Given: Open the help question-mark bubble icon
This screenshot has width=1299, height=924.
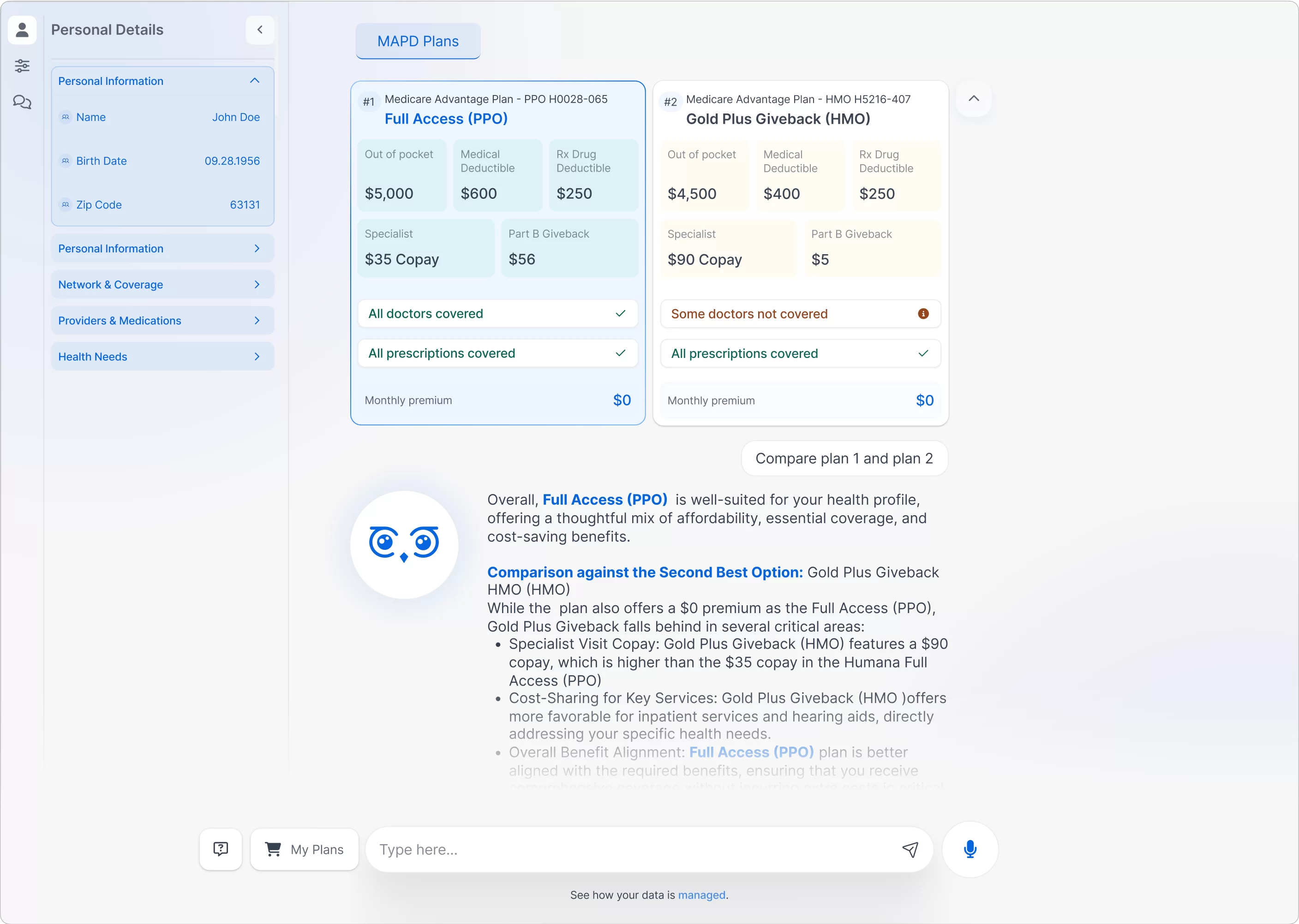Looking at the screenshot, I should pos(220,849).
